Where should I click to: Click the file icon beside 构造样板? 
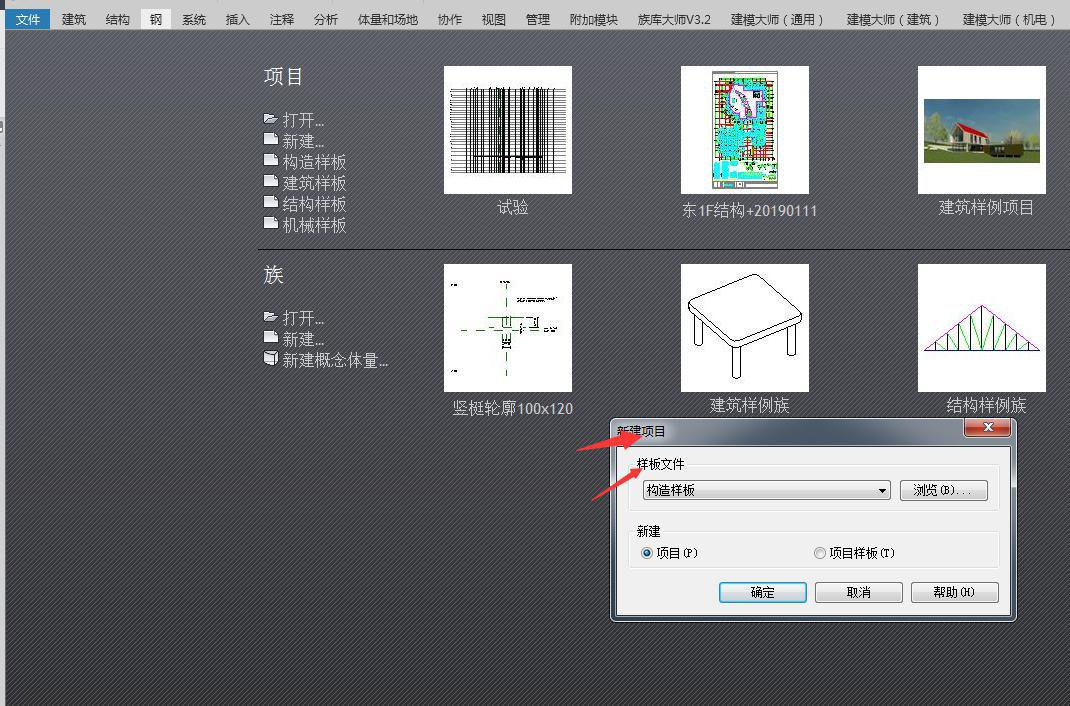[270, 160]
